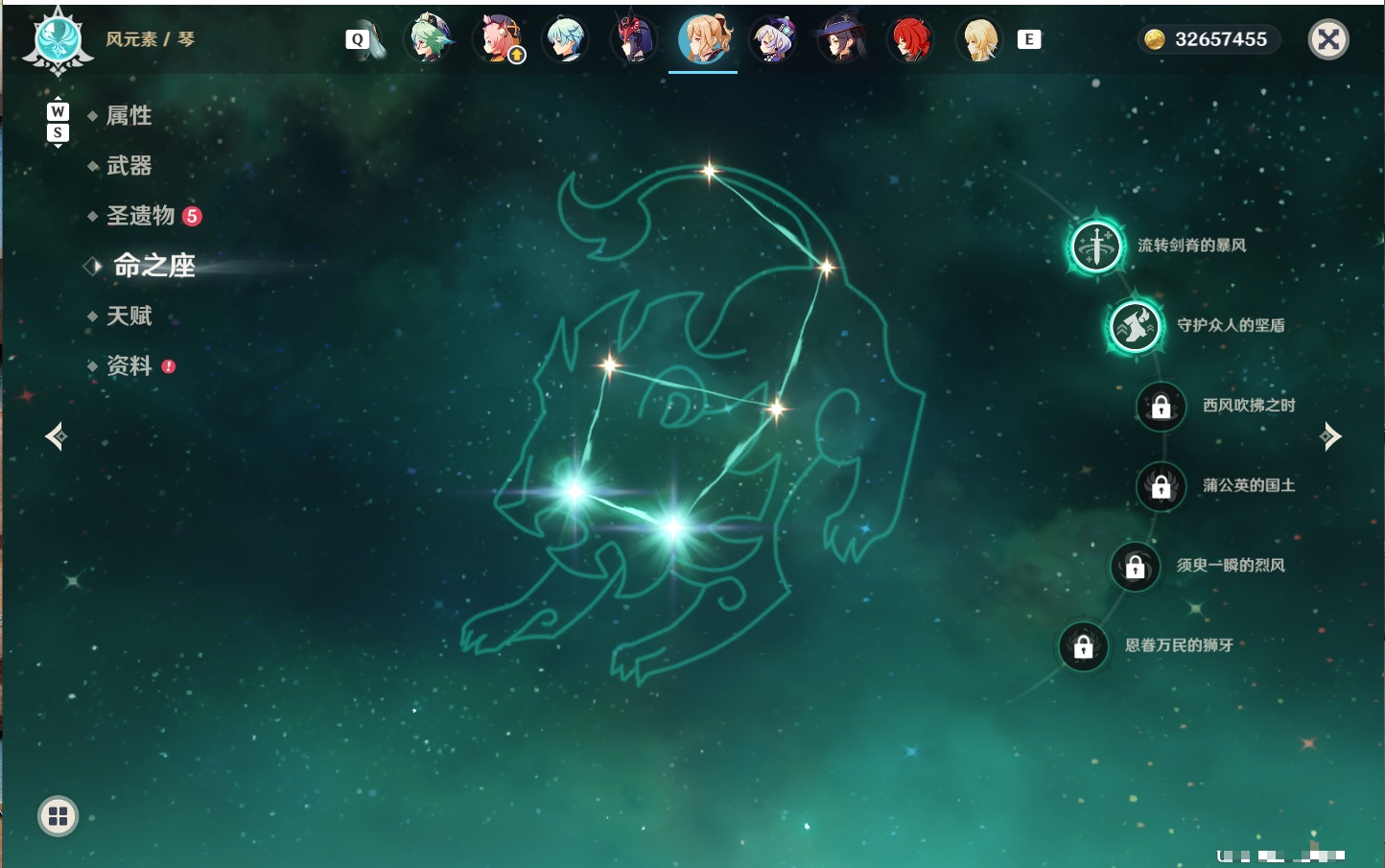1385x868 pixels.
Task: Click the Mora coin icon
Action: 1155,39
